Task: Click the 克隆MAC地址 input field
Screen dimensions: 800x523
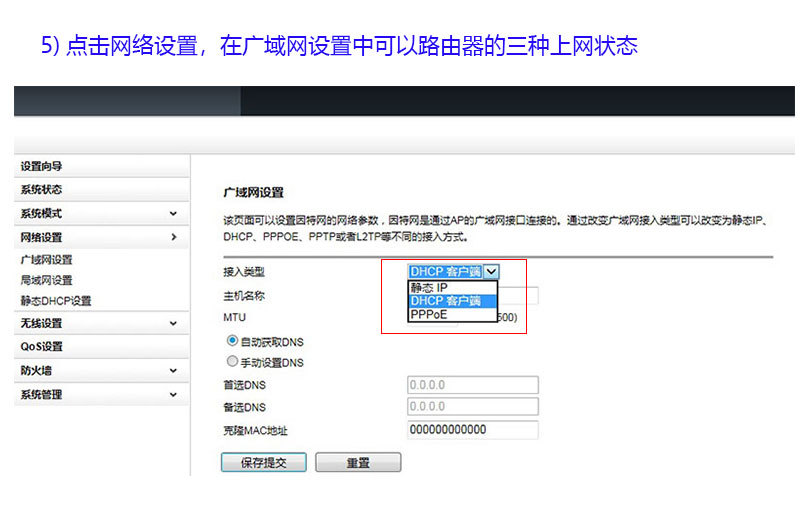Action: click(x=473, y=430)
